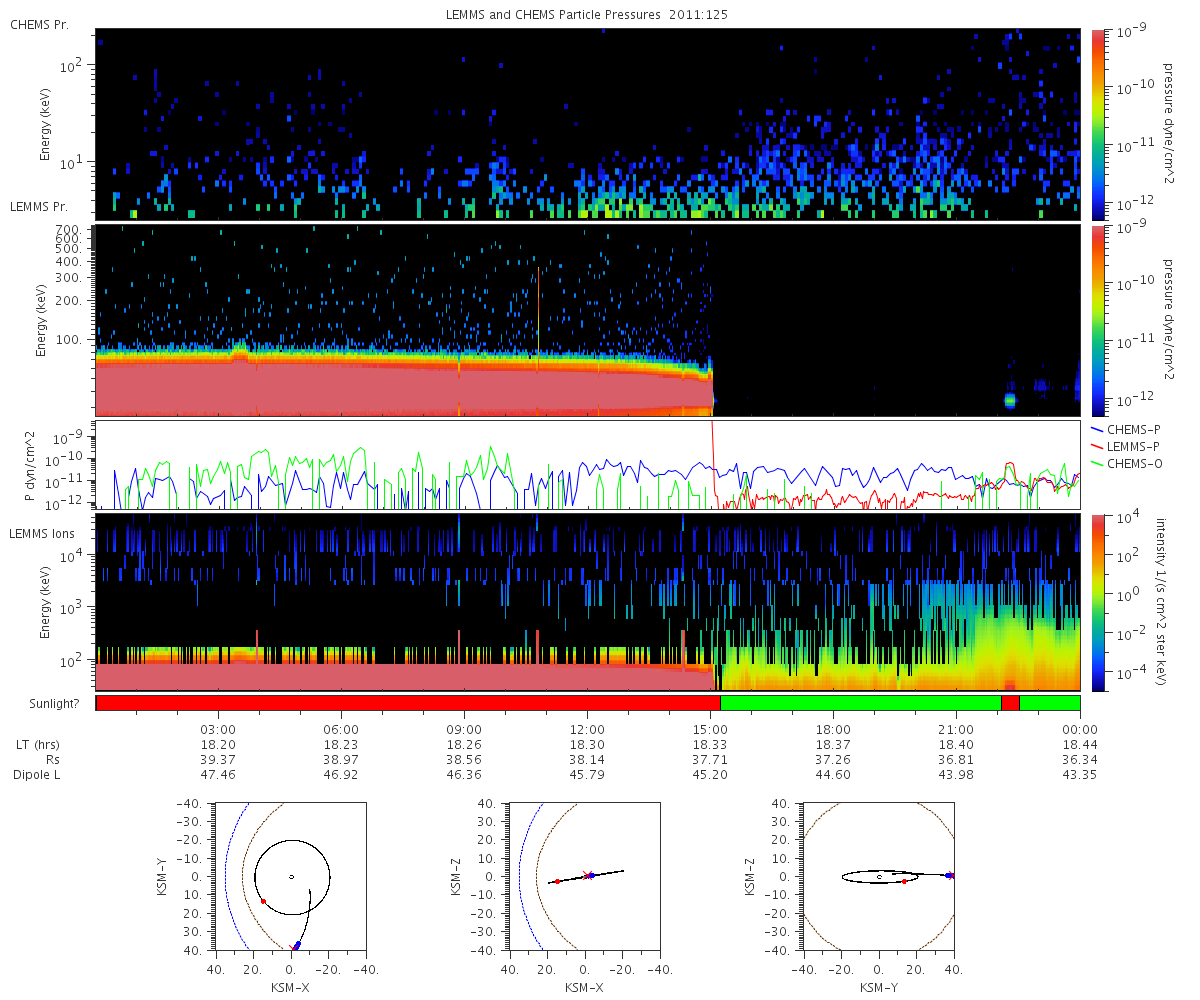Click the LEMMS Ions intensity color bar

coord(1097,602)
